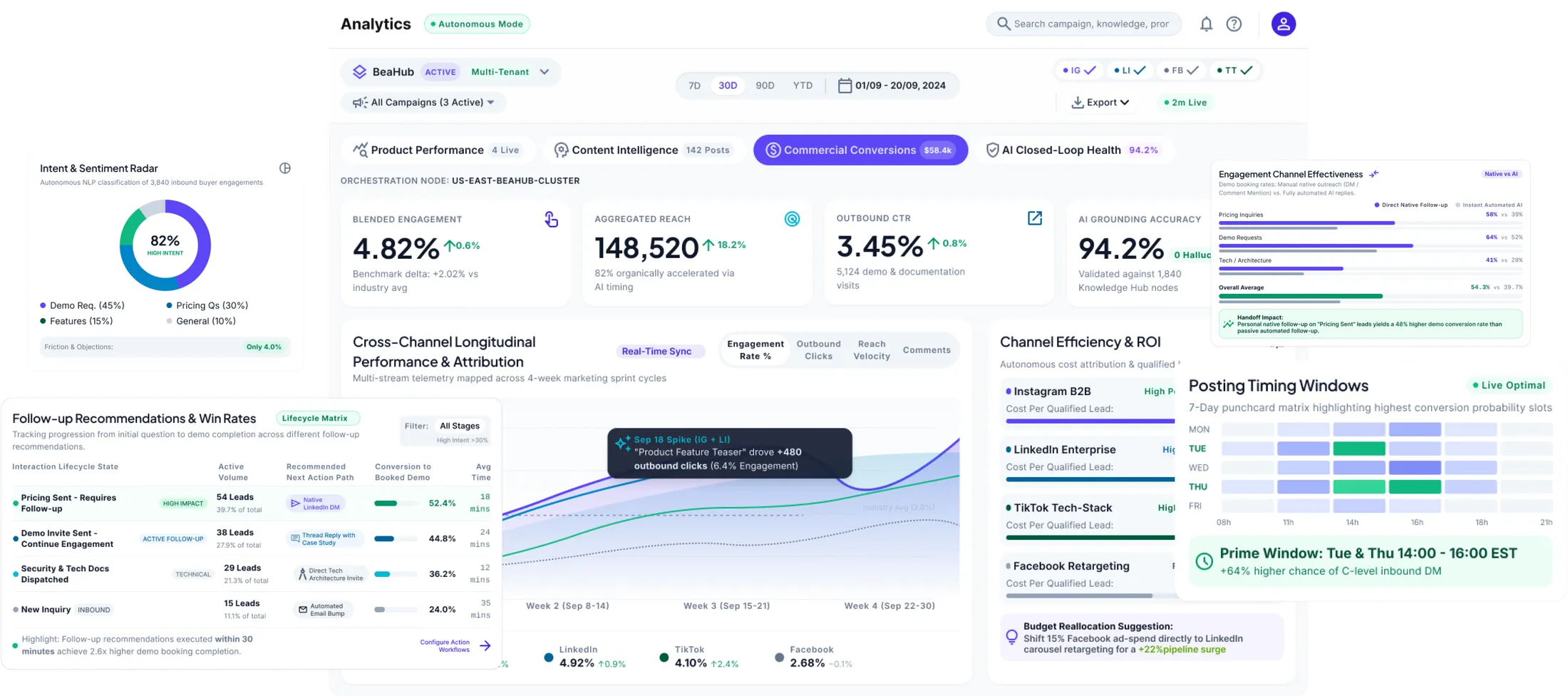Click the Commercial Conversions dollar icon

coord(773,150)
